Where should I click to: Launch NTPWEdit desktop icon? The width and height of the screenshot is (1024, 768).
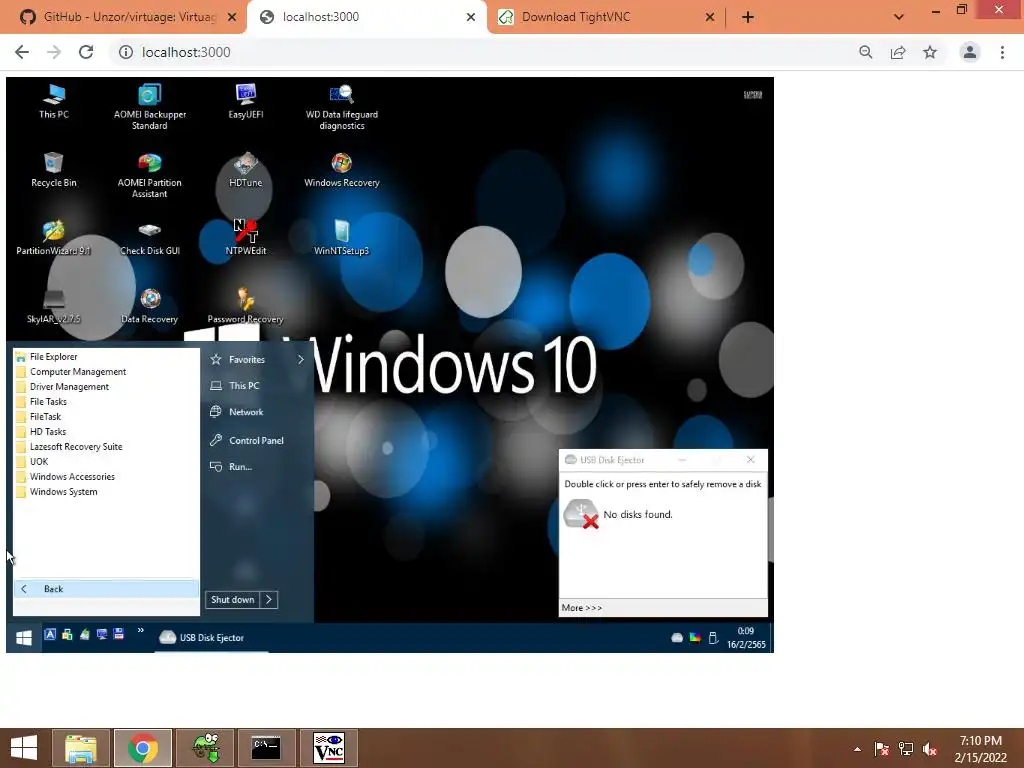(246, 238)
